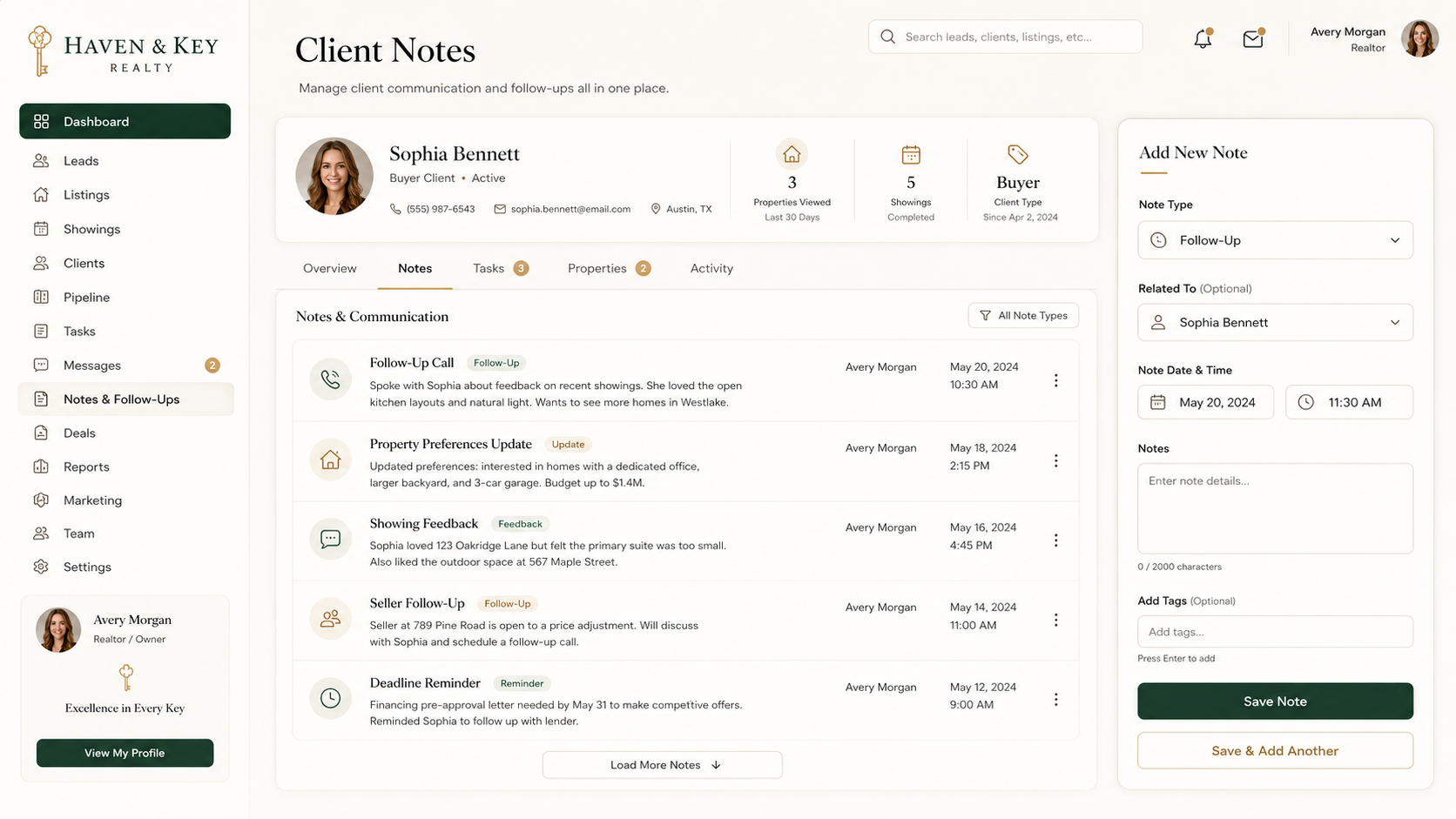Screen dimensions: 1456x819
Task: Open the May 20, 2024 date picker
Action: coord(1205,402)
